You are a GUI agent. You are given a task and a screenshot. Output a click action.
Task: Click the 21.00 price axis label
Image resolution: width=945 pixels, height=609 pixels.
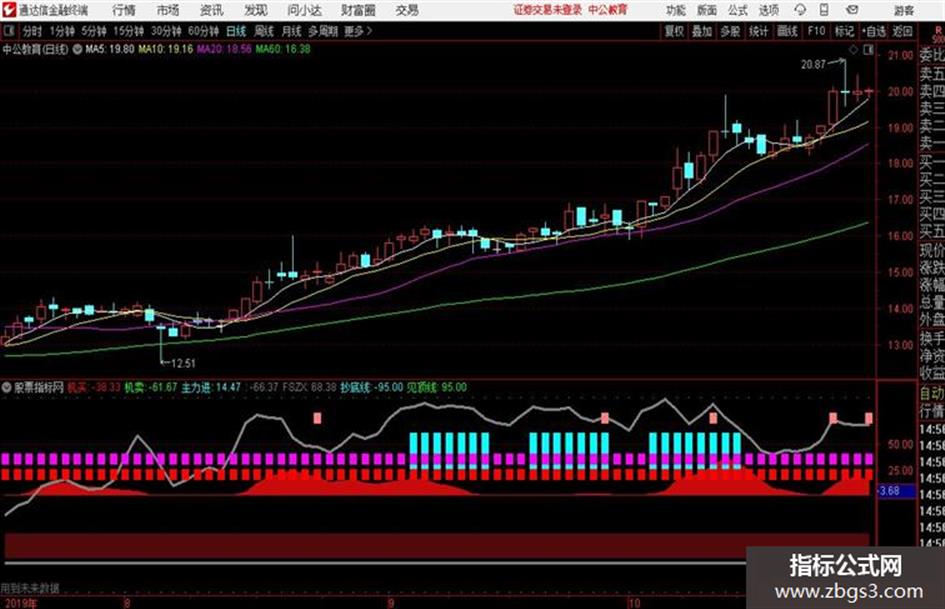[900, 55]
